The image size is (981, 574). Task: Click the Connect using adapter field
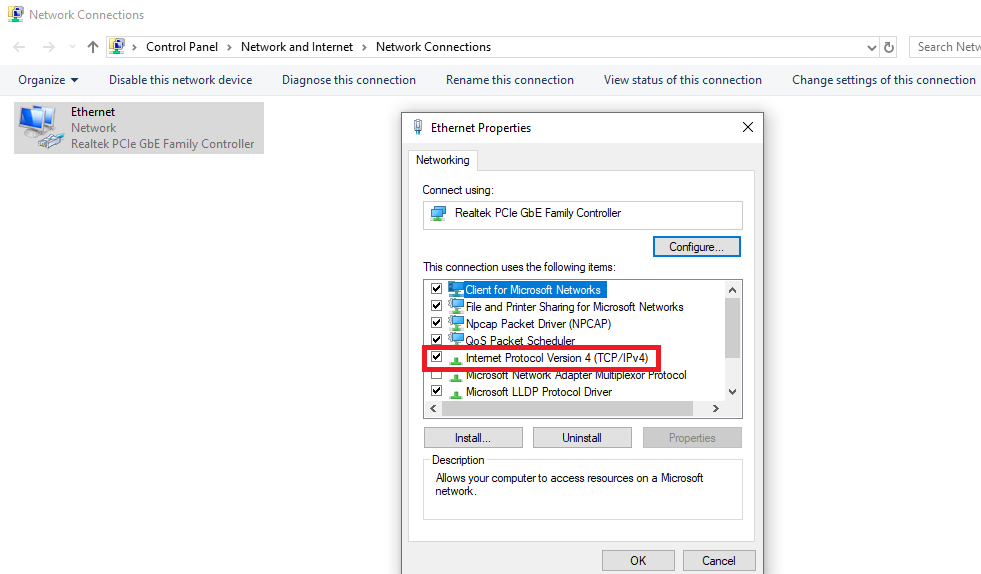582,215
